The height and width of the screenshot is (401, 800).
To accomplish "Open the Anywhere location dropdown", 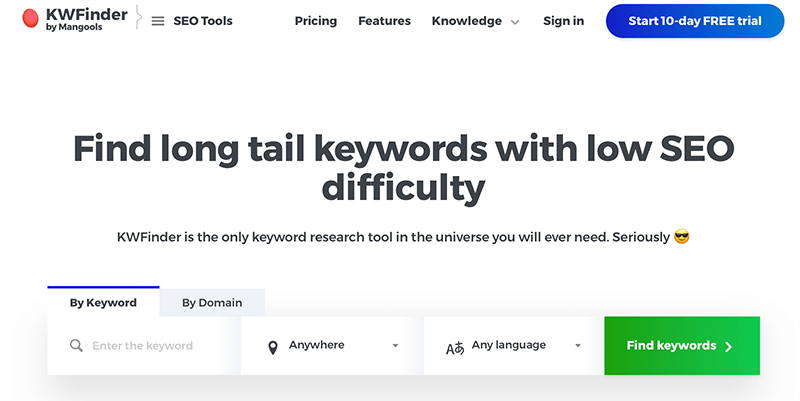I will click(x=332, y=346).
